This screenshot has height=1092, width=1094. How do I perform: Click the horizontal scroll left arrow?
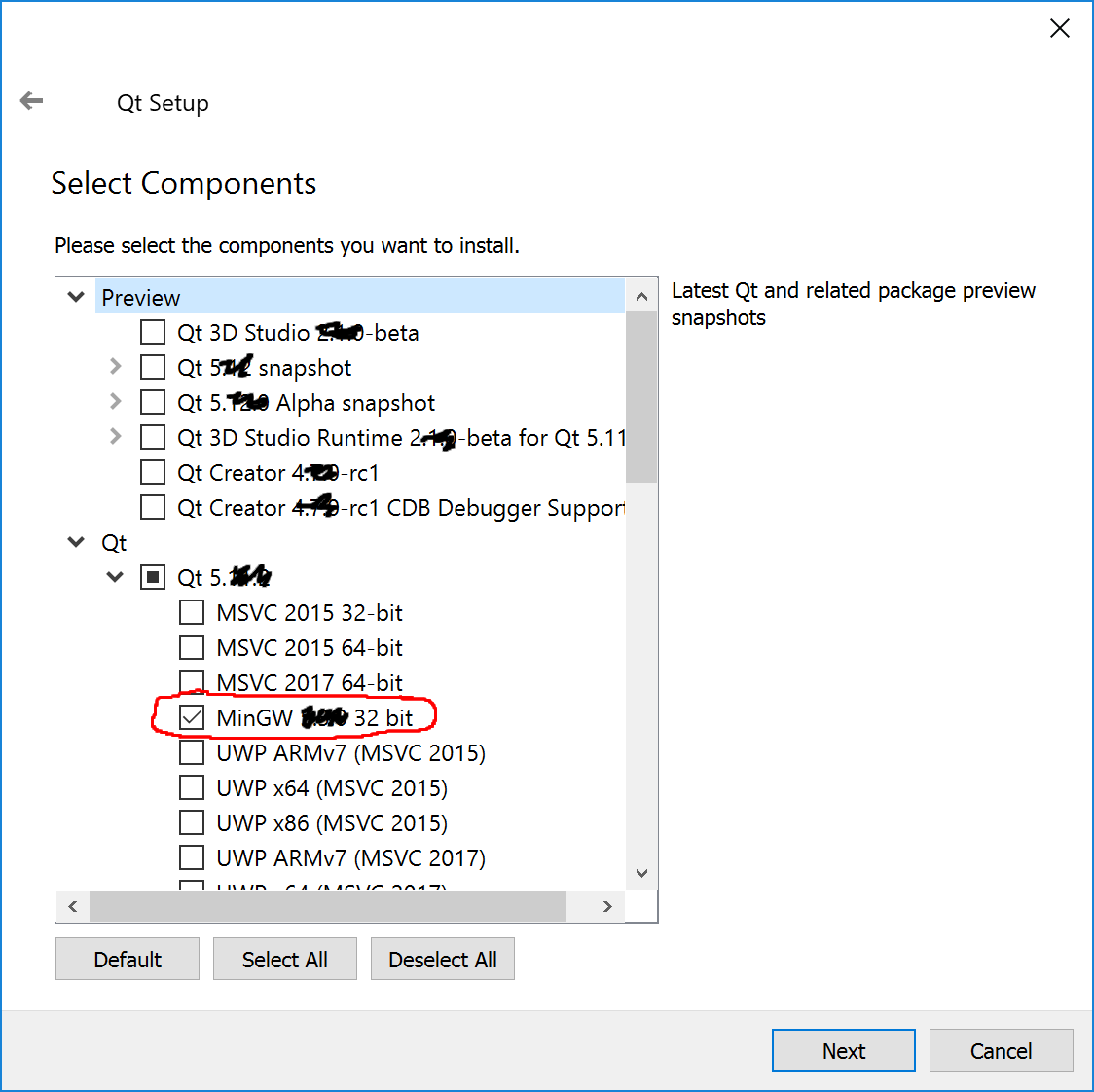(73, 906)
